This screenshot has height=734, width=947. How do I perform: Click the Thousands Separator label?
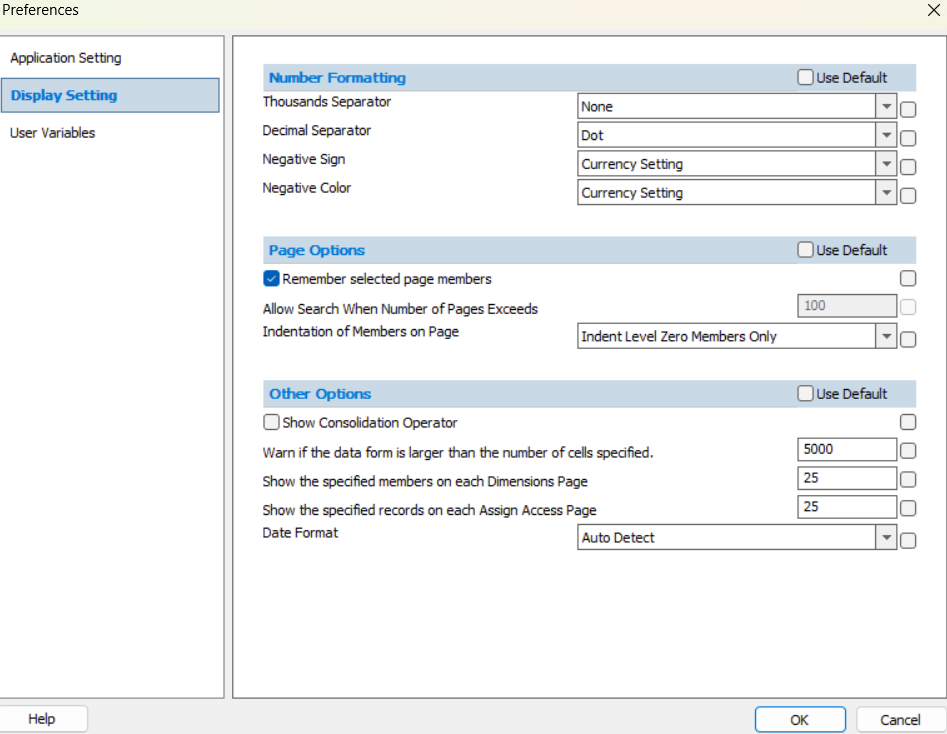coord(327,101)
